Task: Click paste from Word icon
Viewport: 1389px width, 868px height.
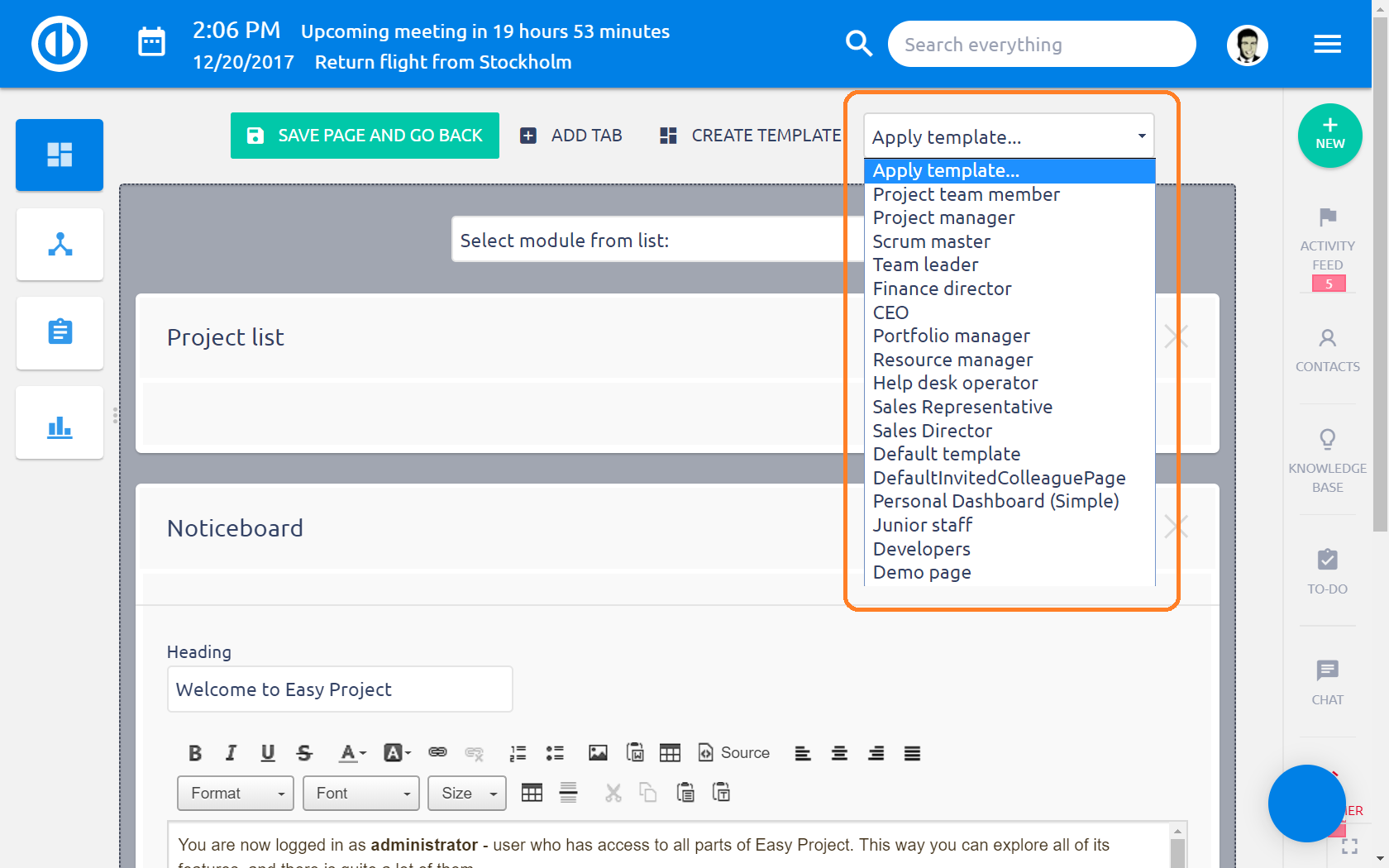Action: tap(635, 752)
